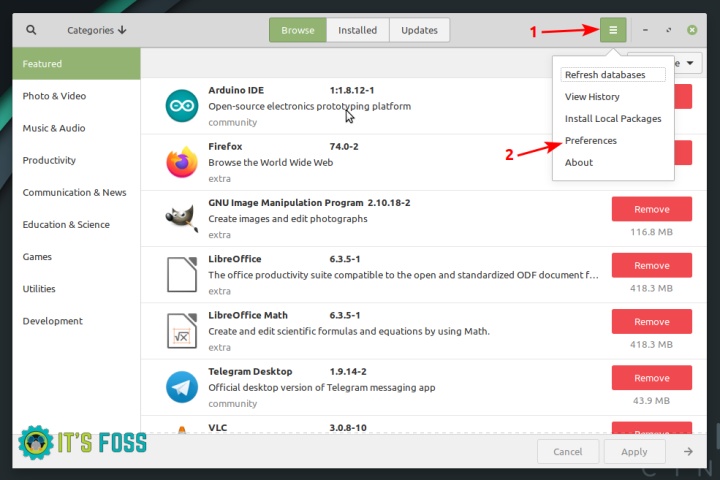The width and height of the screenshot is (720, 480).
Task: Open the sort dropdown arrow at top right
Action: coord(690,63)
